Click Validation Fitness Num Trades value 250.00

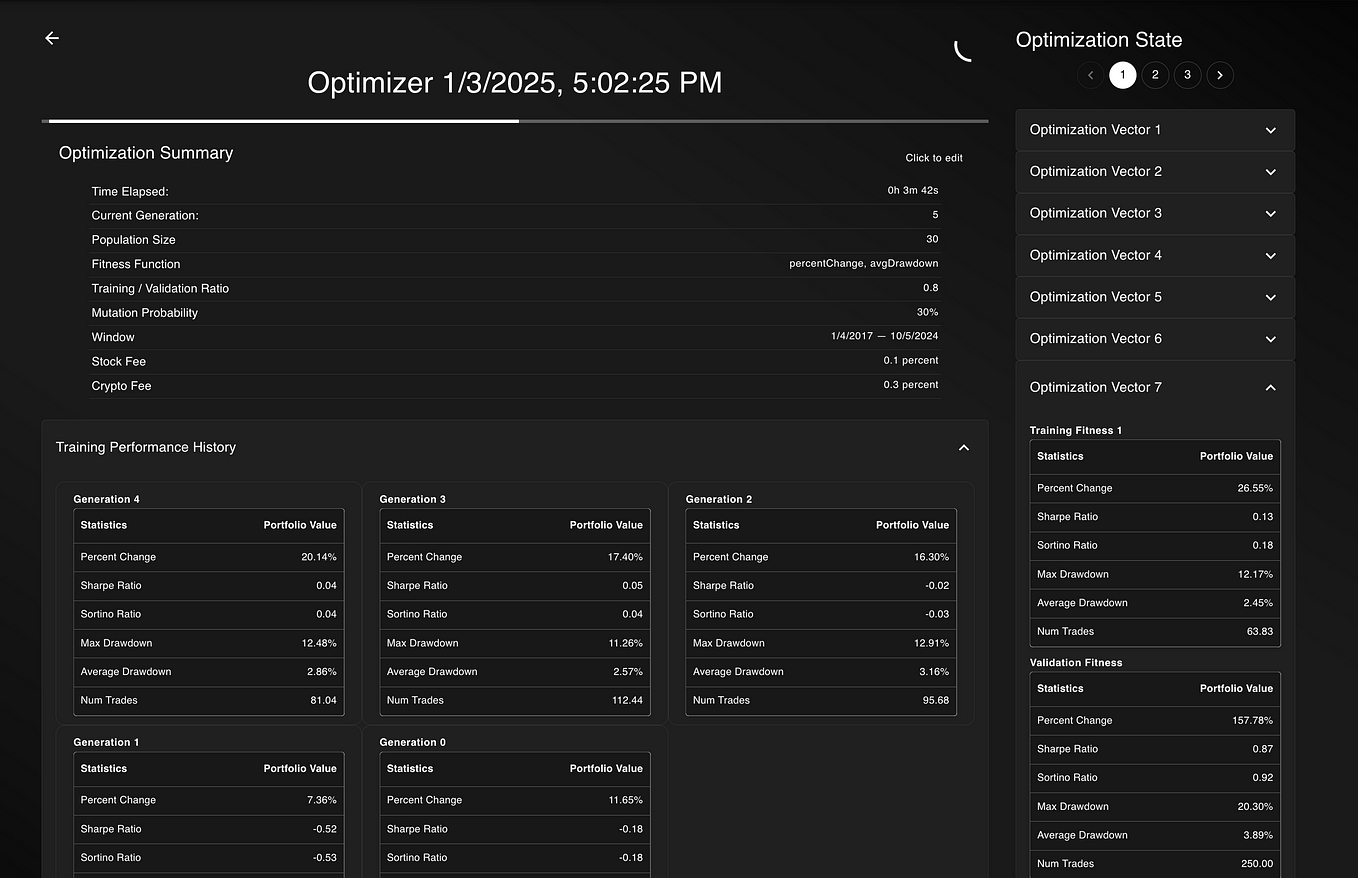coord(1256,863)
